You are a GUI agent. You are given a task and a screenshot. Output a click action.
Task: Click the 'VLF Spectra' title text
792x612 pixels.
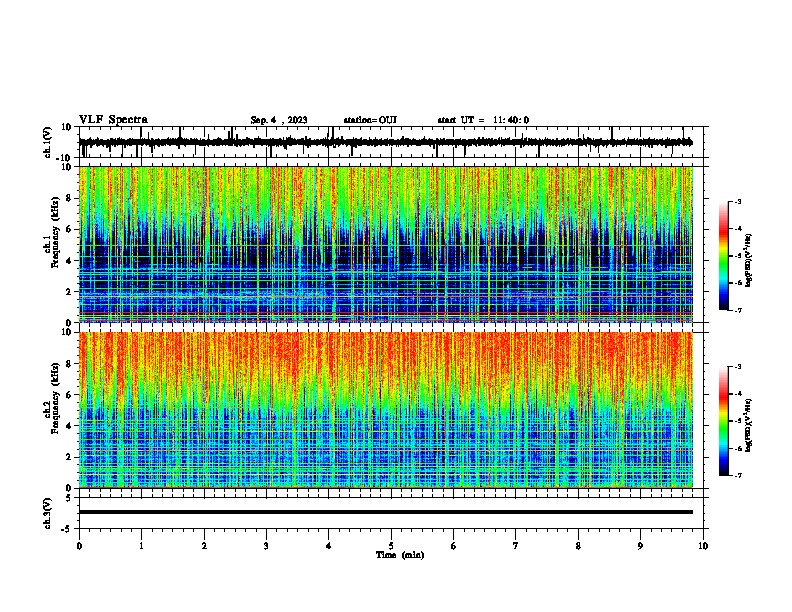tap(113, 120)
